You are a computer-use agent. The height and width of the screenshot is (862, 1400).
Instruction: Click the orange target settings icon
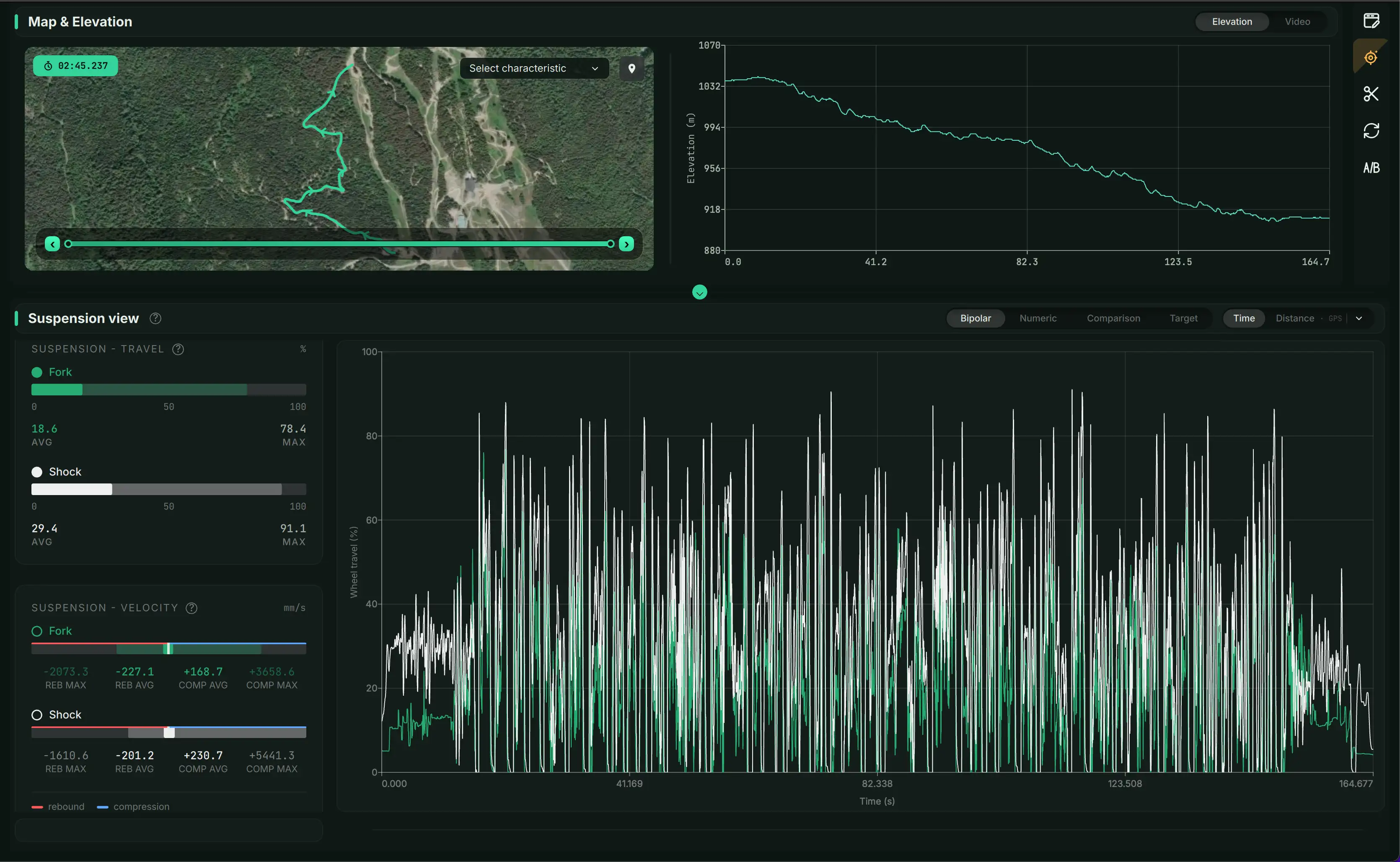[1370, 57]
